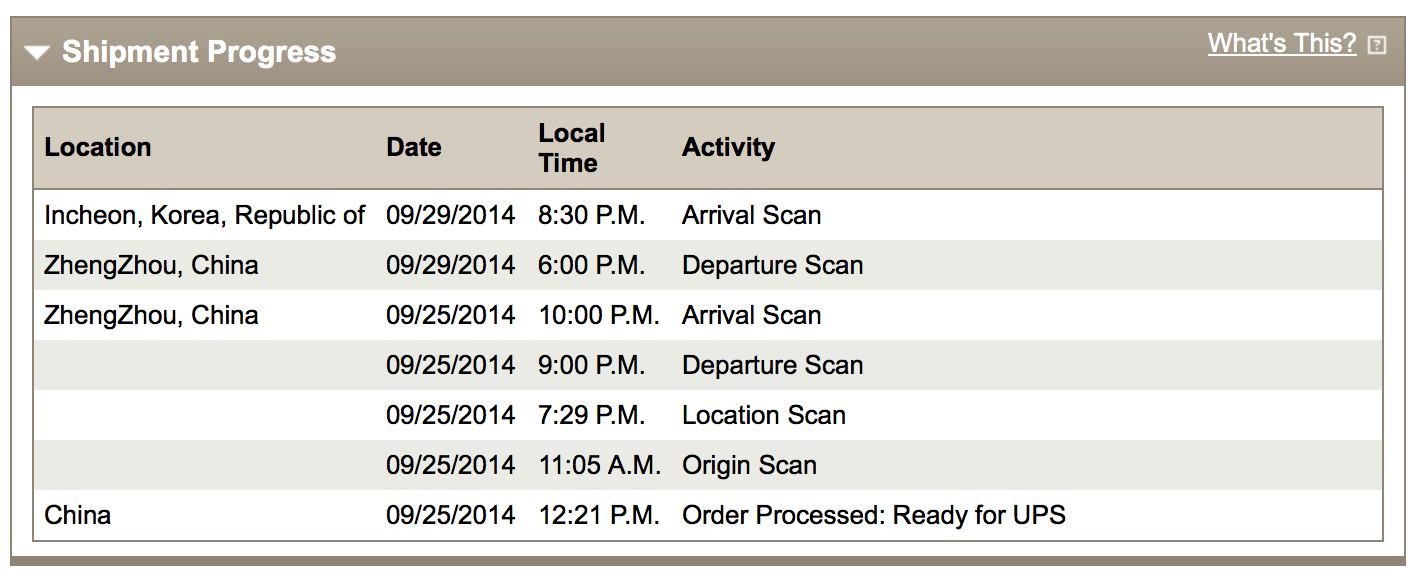Viewport: 1414px width, 580px height.
Task: Select the Local Time column header
Action: (572, 148)
